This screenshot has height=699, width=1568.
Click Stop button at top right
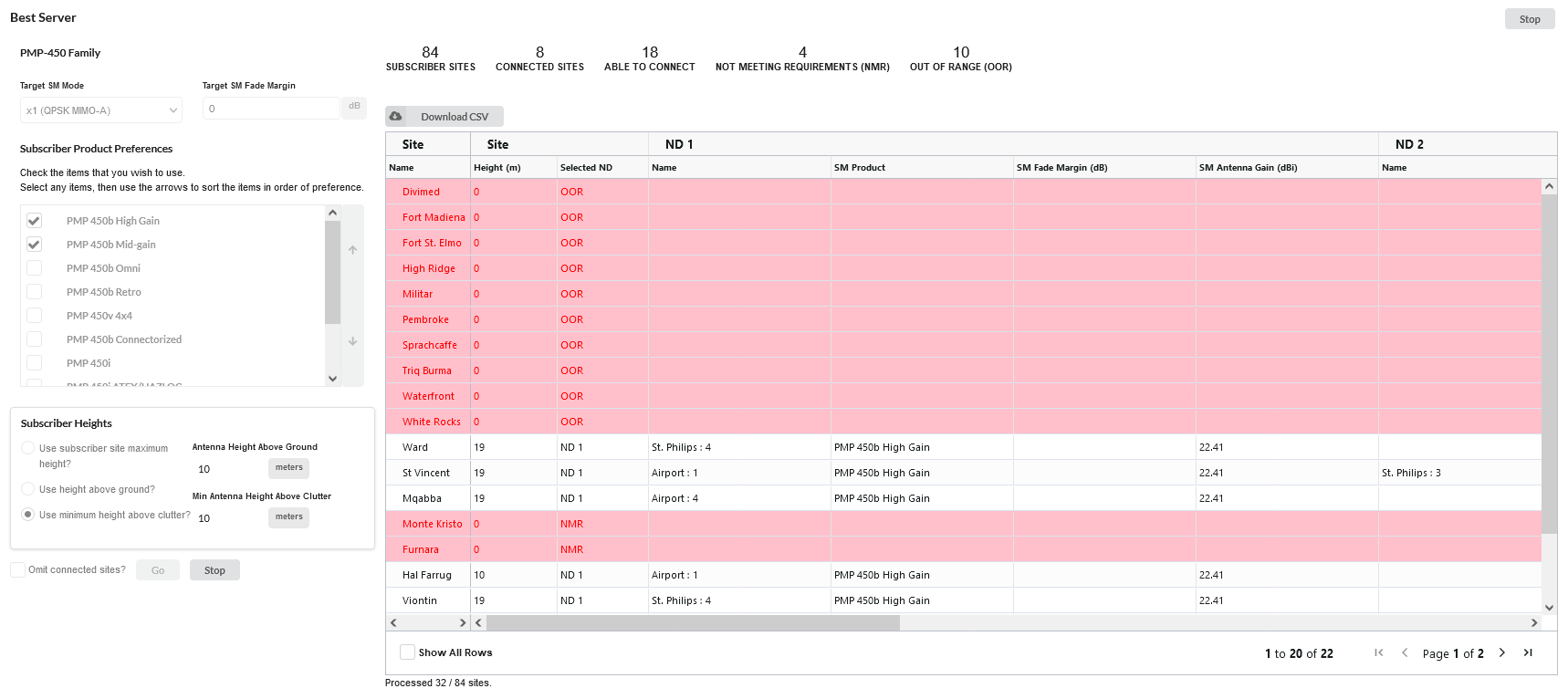tap(1530, 19)
